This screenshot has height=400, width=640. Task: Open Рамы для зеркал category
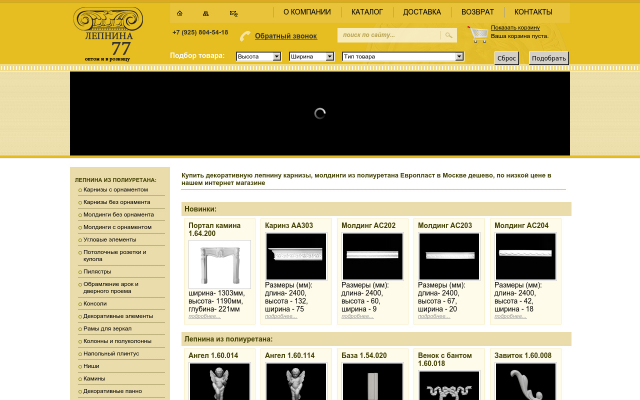tap(107, 329)
